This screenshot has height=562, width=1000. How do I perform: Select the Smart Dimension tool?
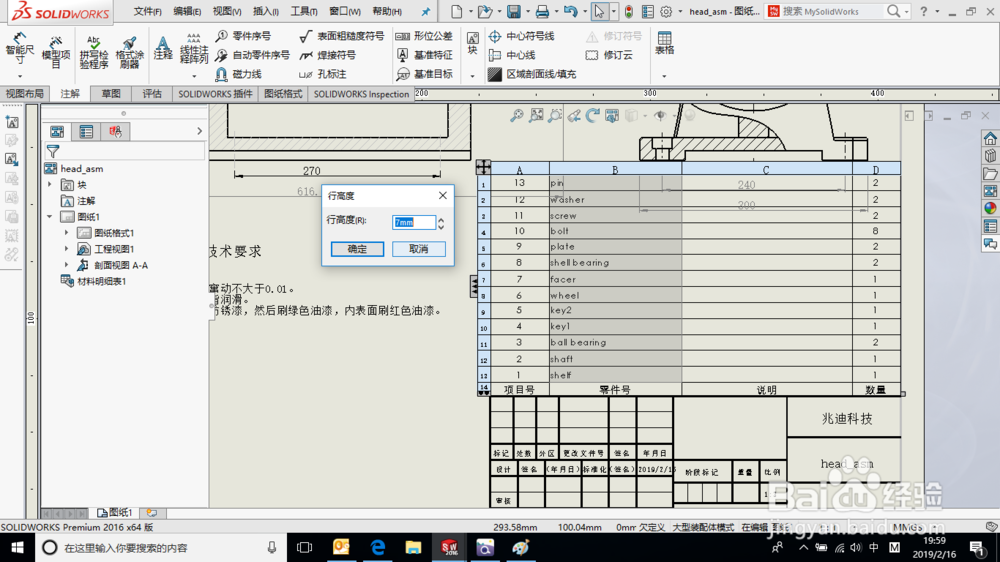(20, 48)
